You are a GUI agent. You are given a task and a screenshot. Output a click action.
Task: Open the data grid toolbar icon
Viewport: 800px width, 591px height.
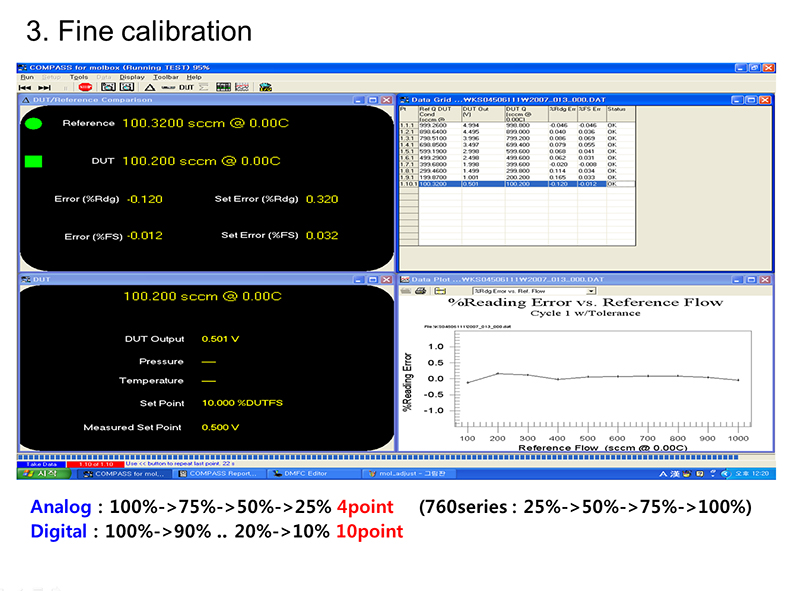pos(223,87)
